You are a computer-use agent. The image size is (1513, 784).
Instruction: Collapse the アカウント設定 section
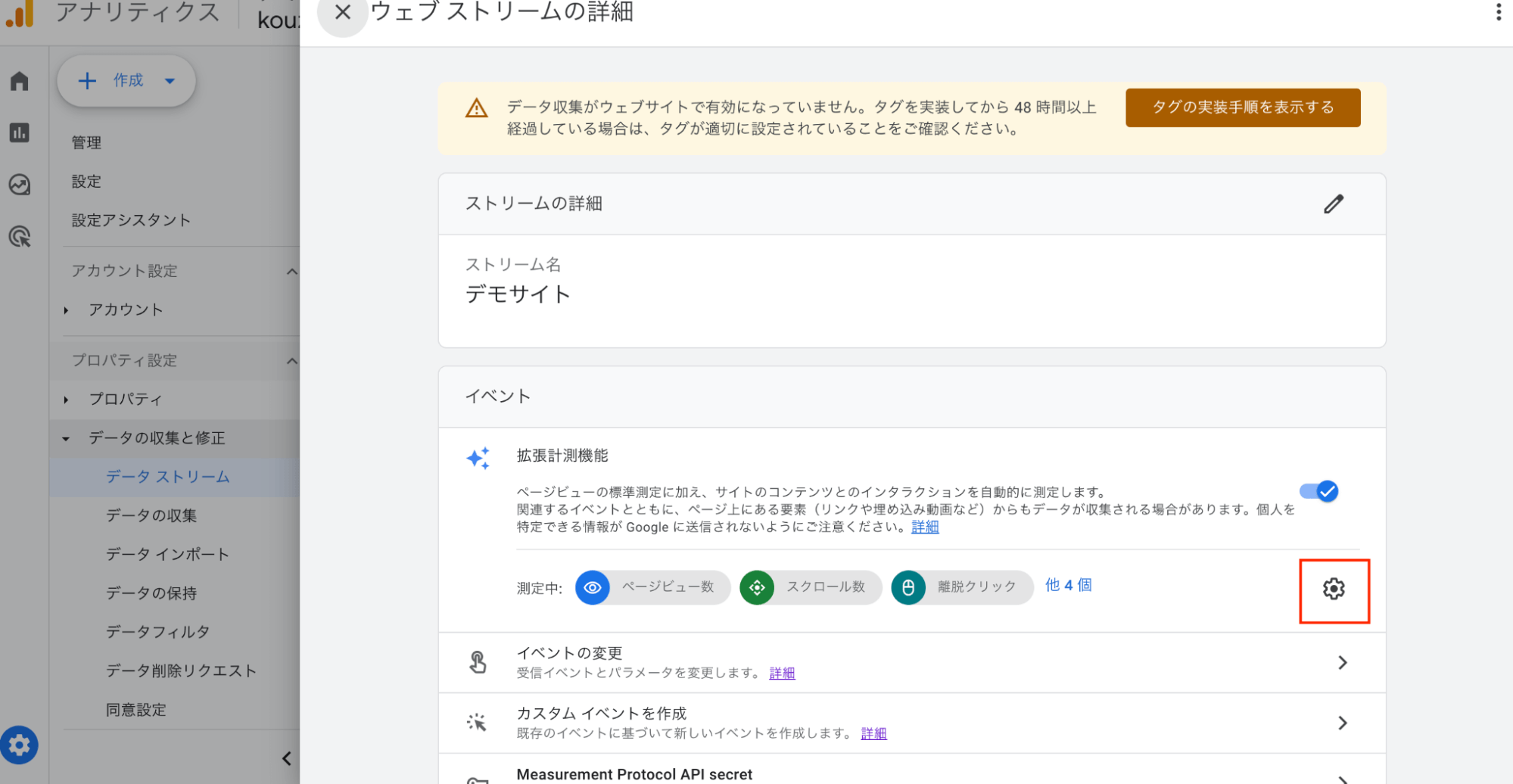(x=294, y=271)
